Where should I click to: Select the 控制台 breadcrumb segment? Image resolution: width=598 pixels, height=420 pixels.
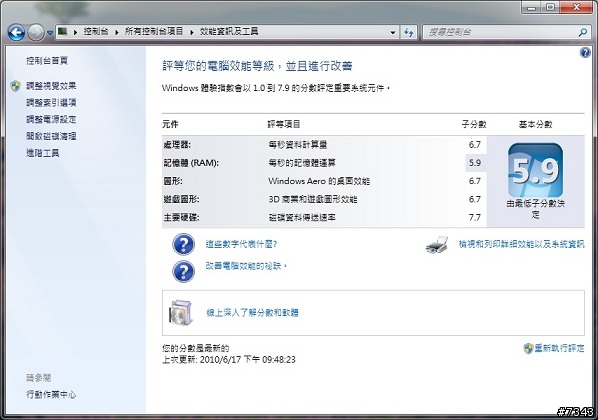tap(96, 31)
